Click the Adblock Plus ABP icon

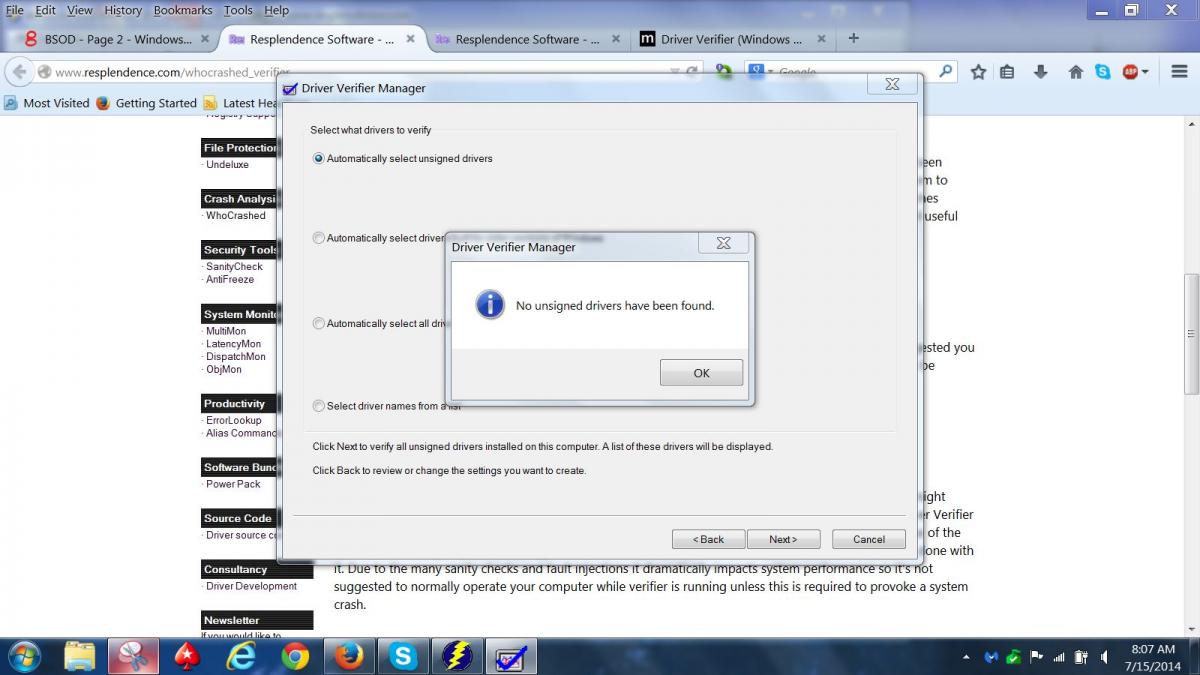coord(1131,72)
